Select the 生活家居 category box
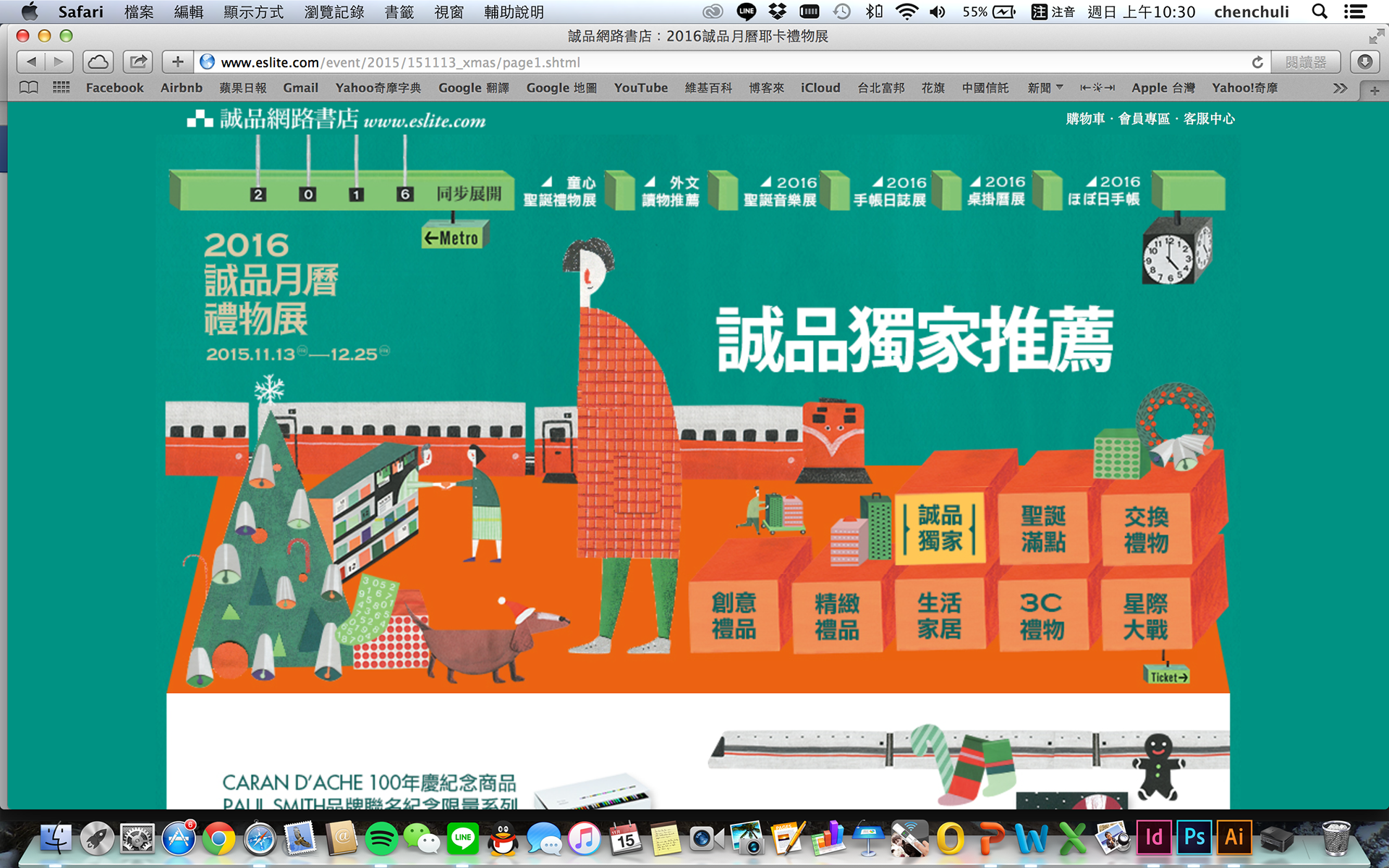The width and height of the screenshot is (1389, 868). [x=940, y=616]
